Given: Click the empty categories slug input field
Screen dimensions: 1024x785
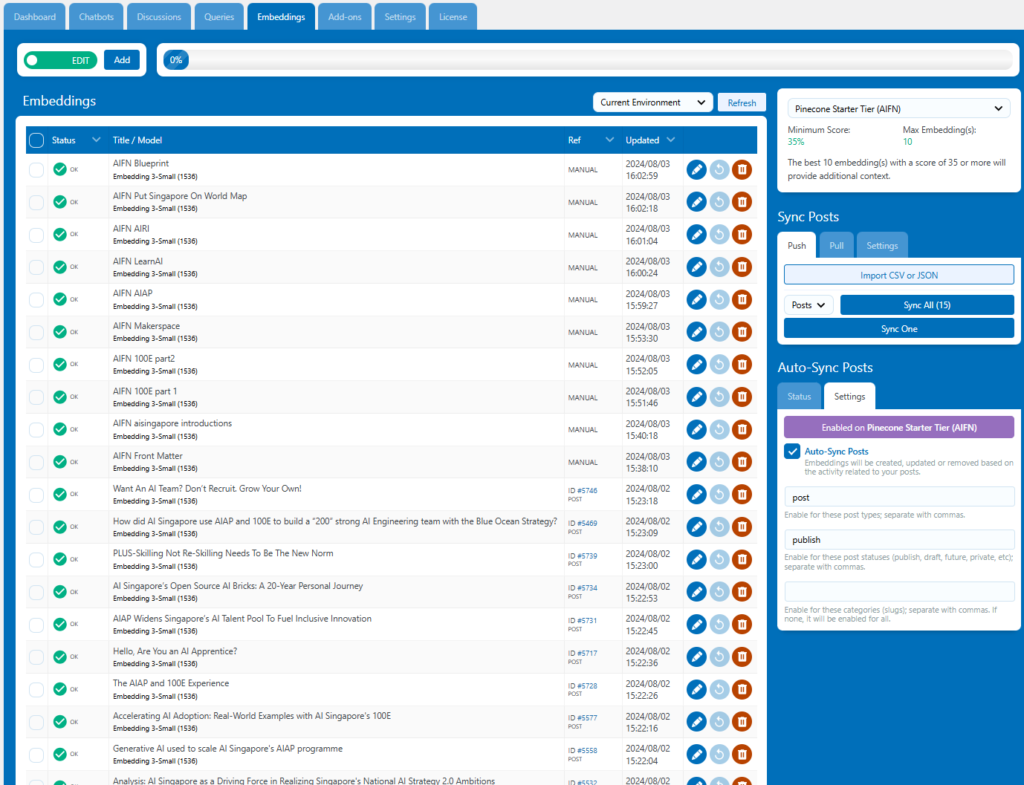Looking at the screenshot, I should [x=898, y=591].
